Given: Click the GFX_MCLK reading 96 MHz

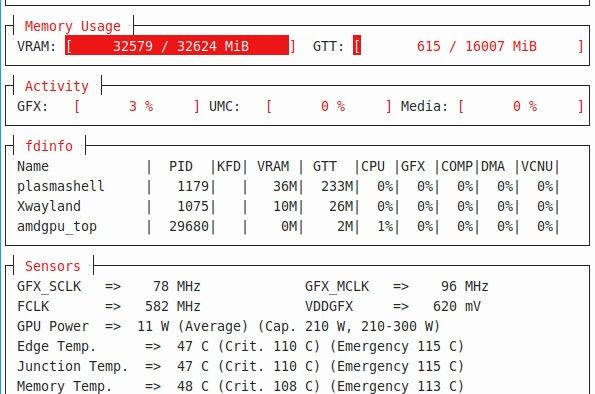Looking at the screenshot, I should tap(397, 286).
